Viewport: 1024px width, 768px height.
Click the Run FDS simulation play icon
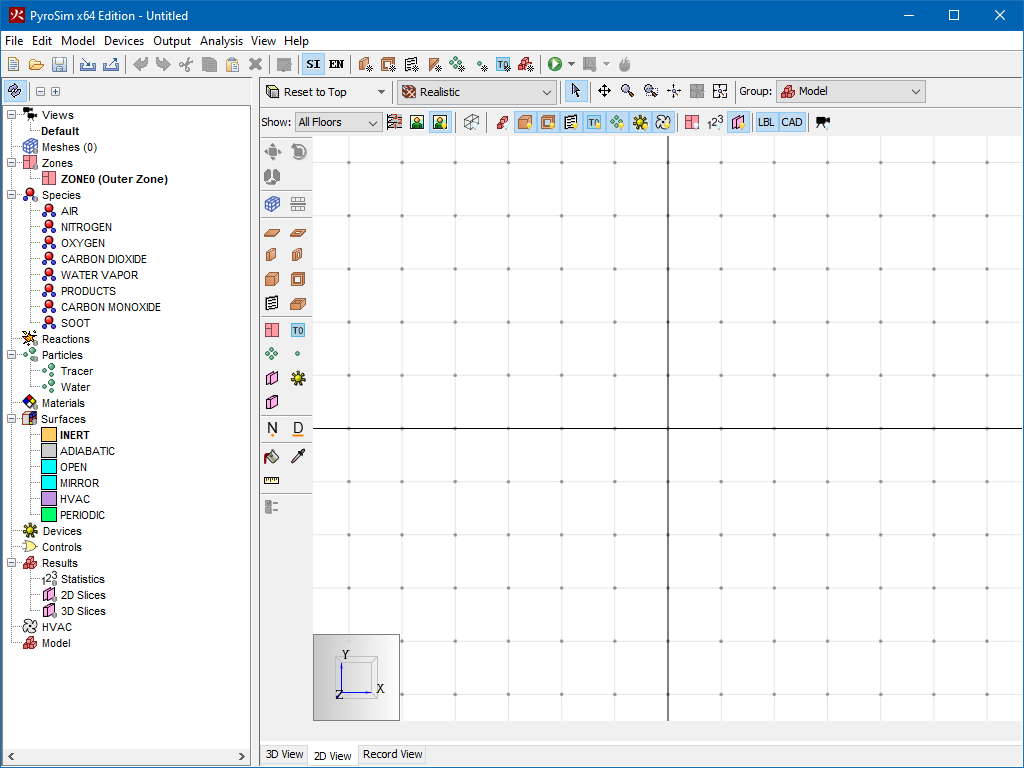(555, 64)
